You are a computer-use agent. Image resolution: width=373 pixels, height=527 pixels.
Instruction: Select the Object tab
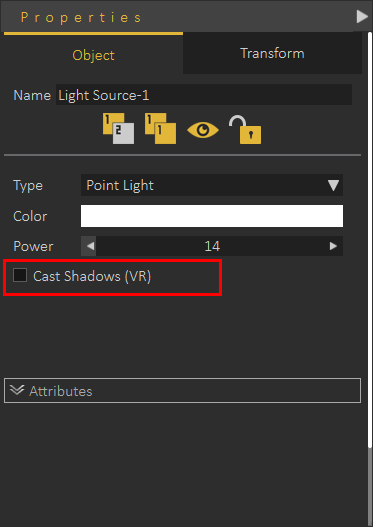pyautogui.click(x=93, y=55)
